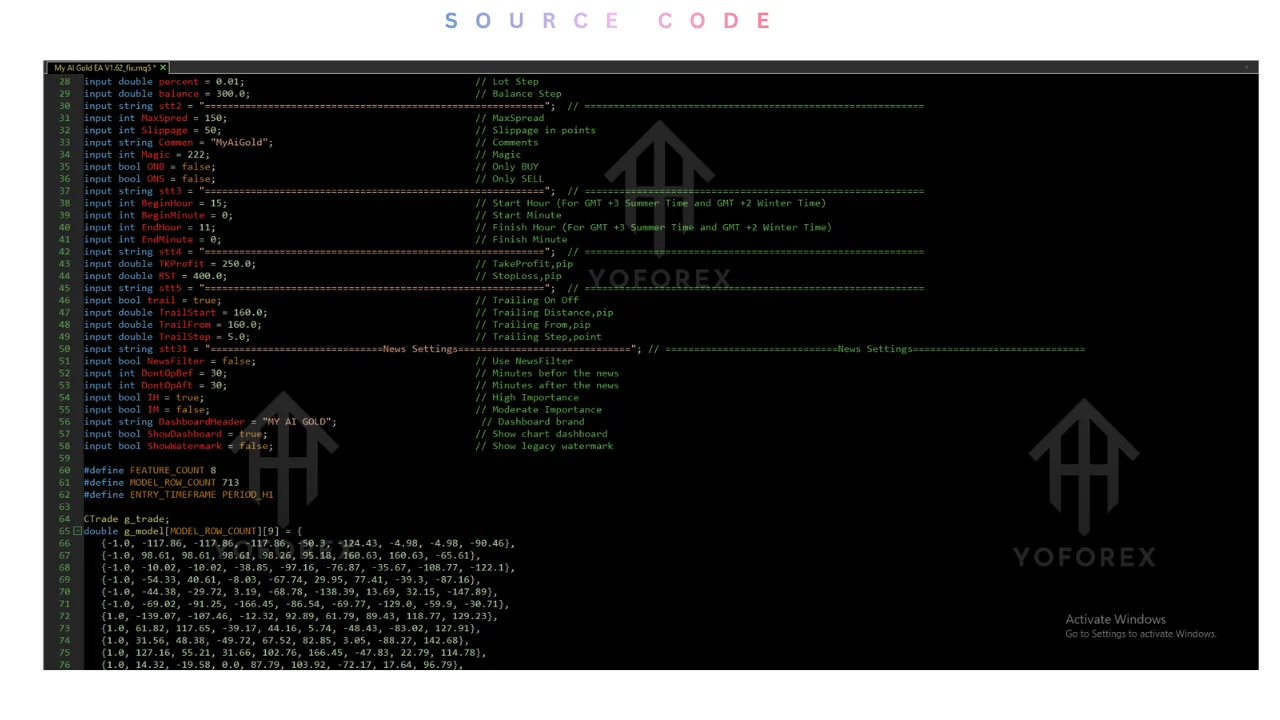Click the 'DontOpAft' variable name
This screenshot has width=1280, height=720.
coord(167,385)
